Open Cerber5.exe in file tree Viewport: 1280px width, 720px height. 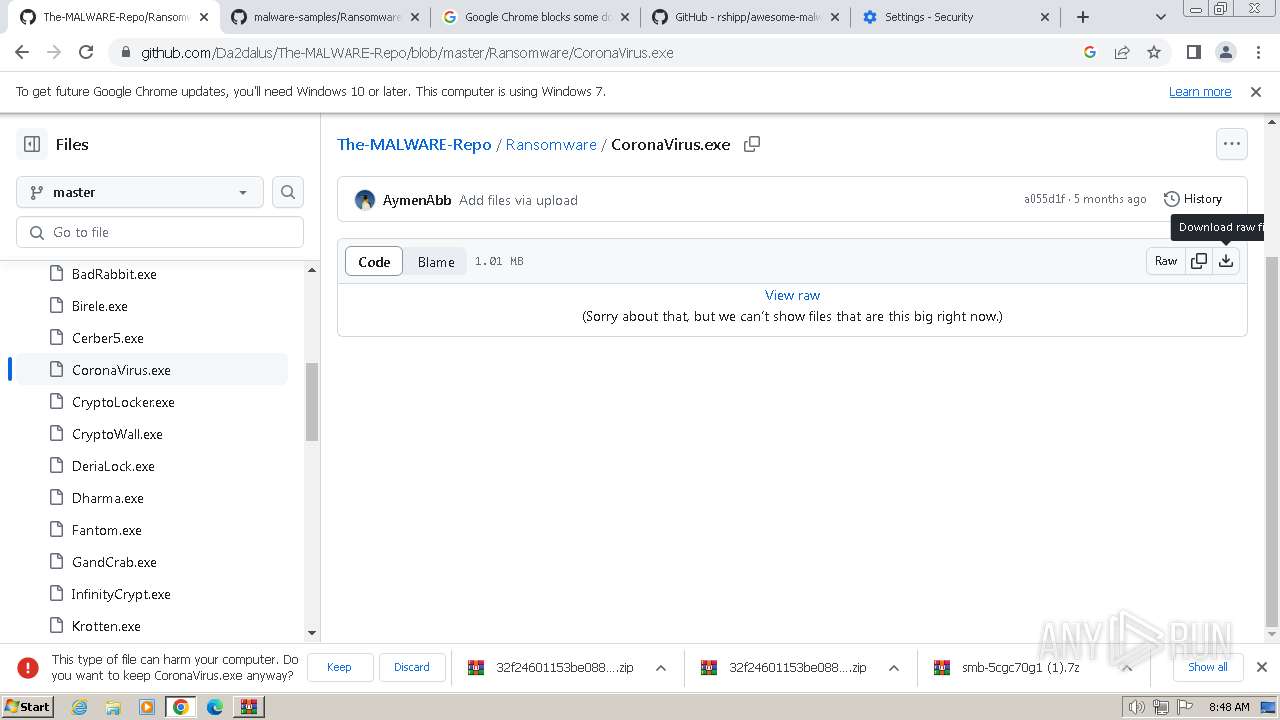coord(108,338)
